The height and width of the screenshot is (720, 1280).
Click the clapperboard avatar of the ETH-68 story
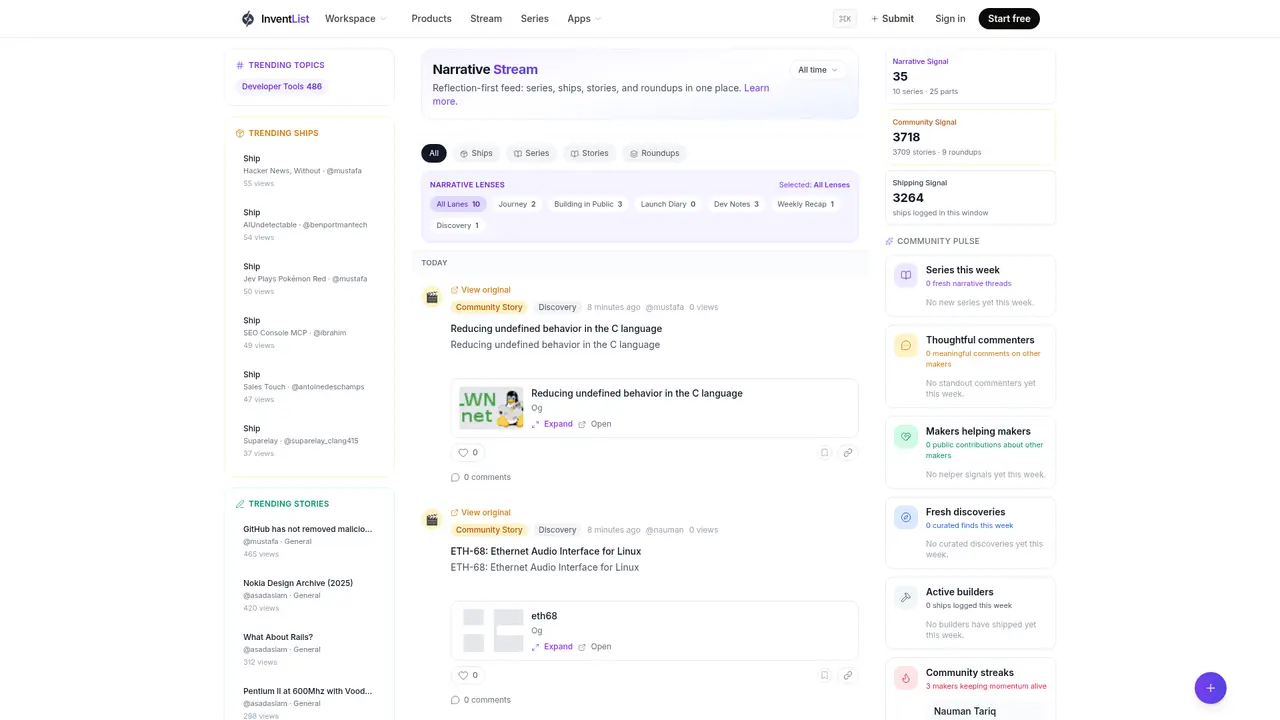pos(432,520)
